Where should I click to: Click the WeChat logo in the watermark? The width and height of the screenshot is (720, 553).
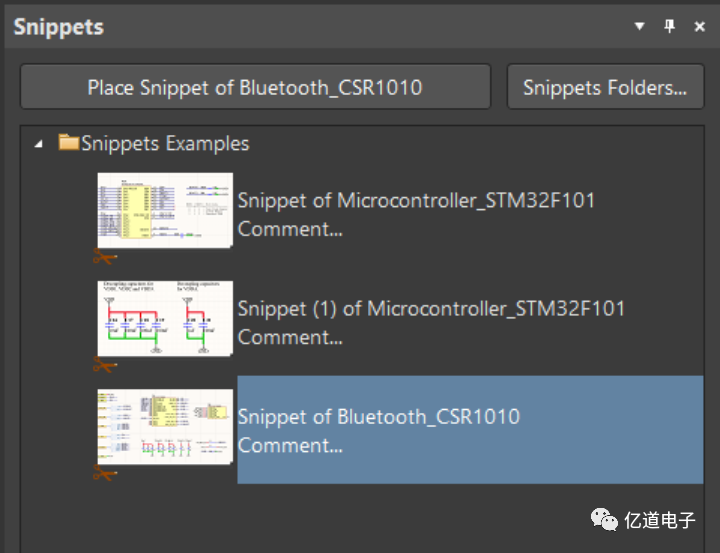point(603,519)
